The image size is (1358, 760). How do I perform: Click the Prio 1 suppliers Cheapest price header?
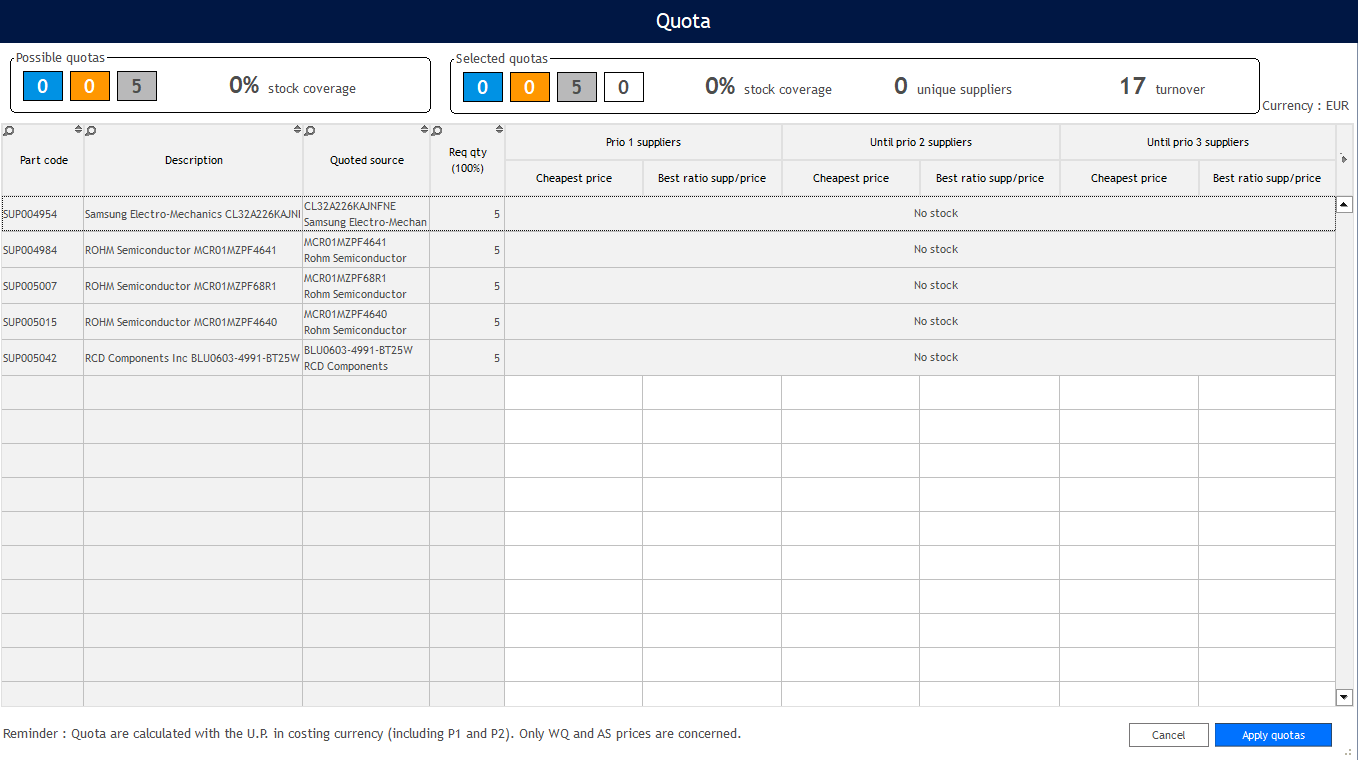click(x=573, y=178)
